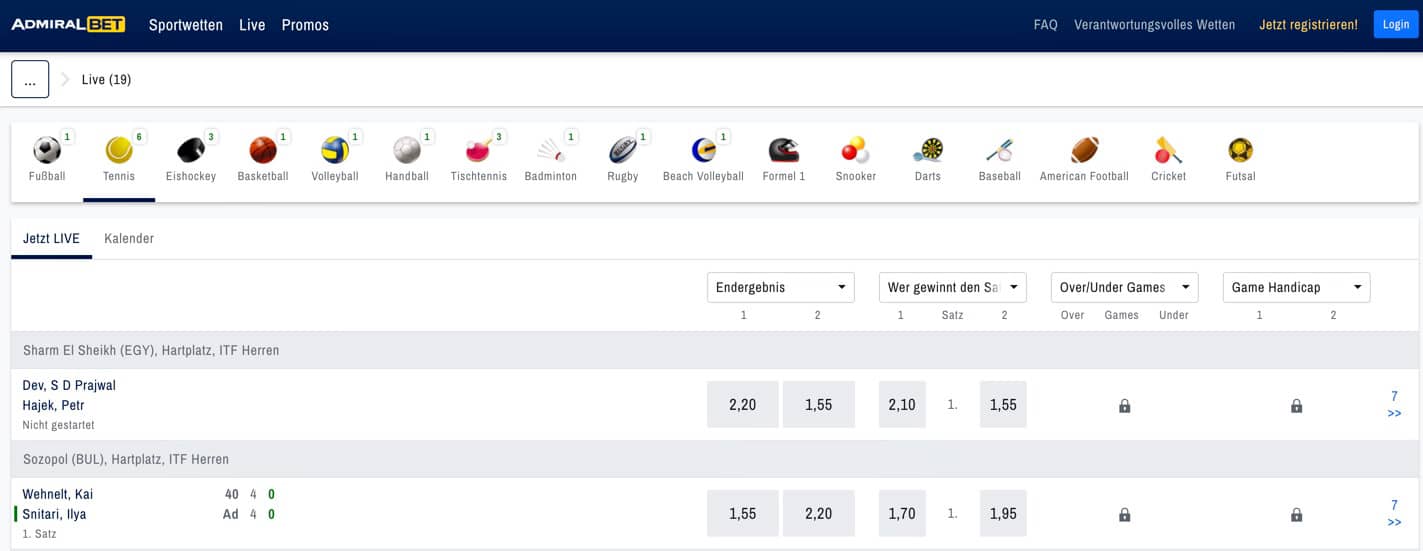Select odds 2,20 for Dev, S D Prajwal
Screen dimensions: 1423x551
[742, 405]
